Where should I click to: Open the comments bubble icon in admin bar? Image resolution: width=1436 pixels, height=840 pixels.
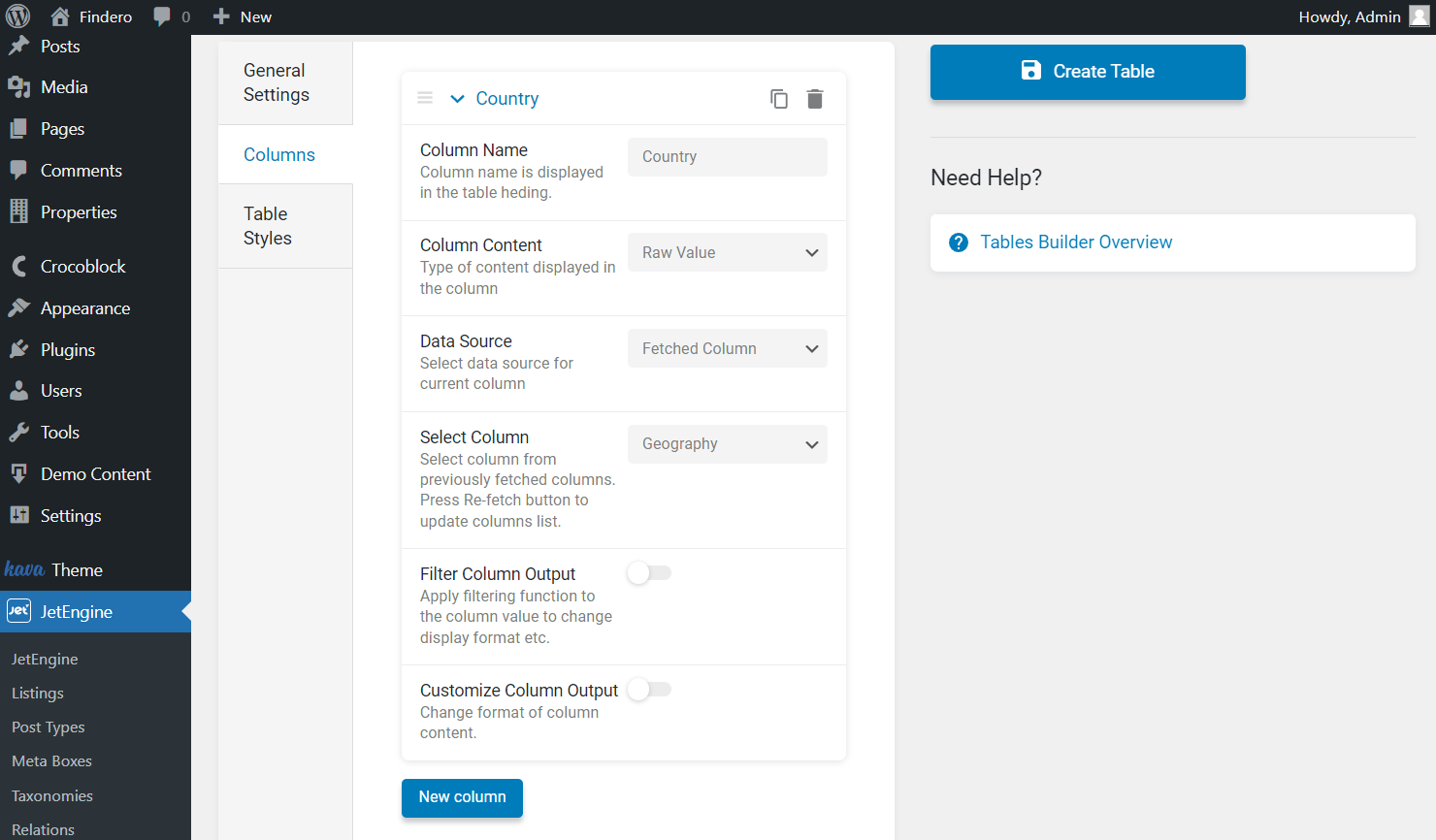162,16
